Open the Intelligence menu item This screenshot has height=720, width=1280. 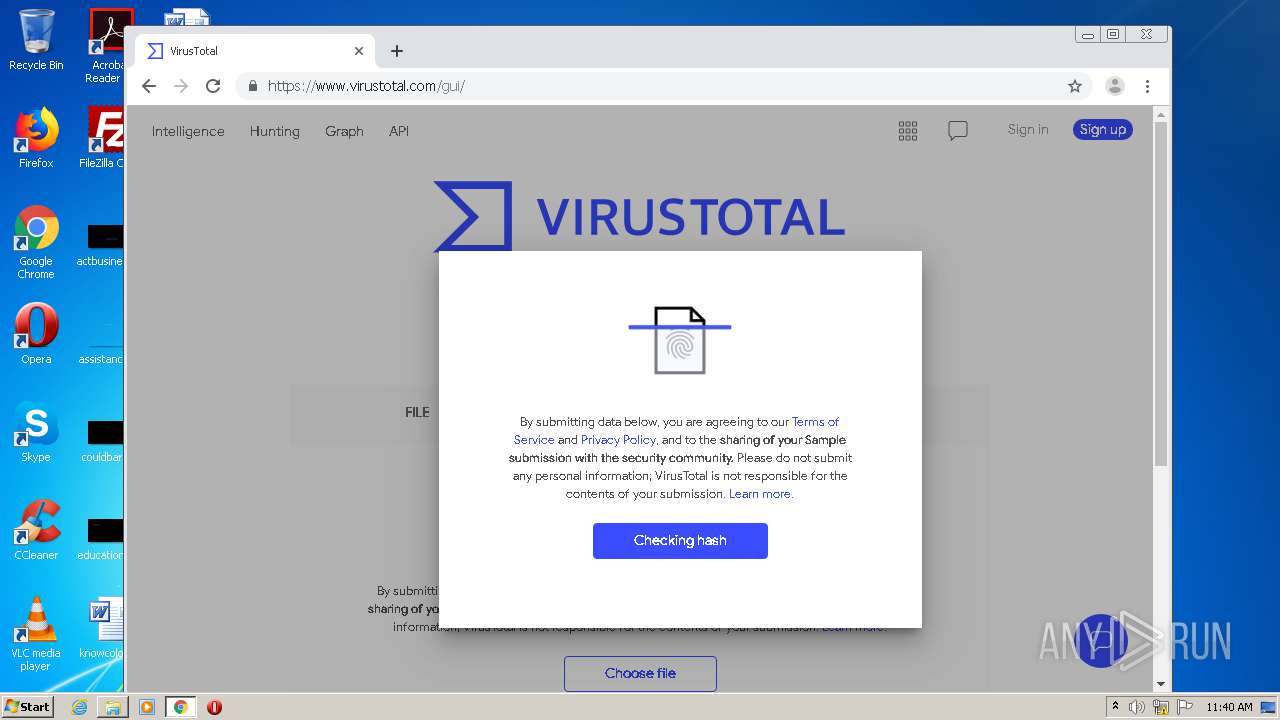[x=188, y=131]
